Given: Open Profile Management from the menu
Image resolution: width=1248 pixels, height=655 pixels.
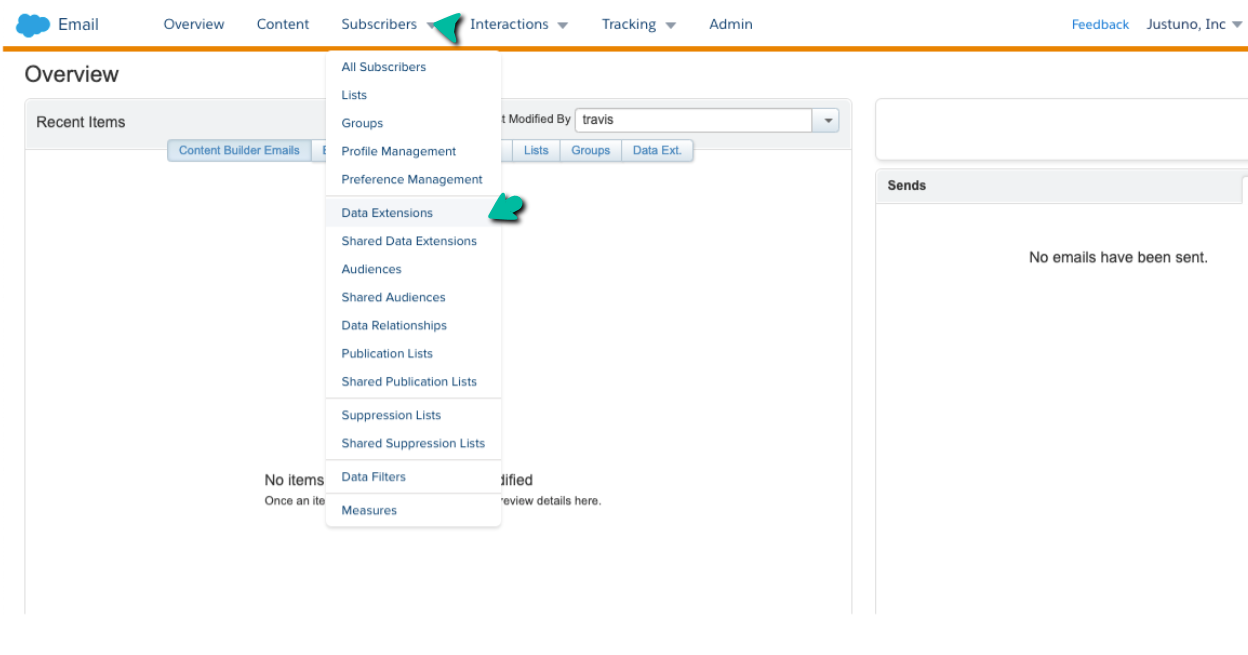Looking at the screenshot, I should (399, 151).
